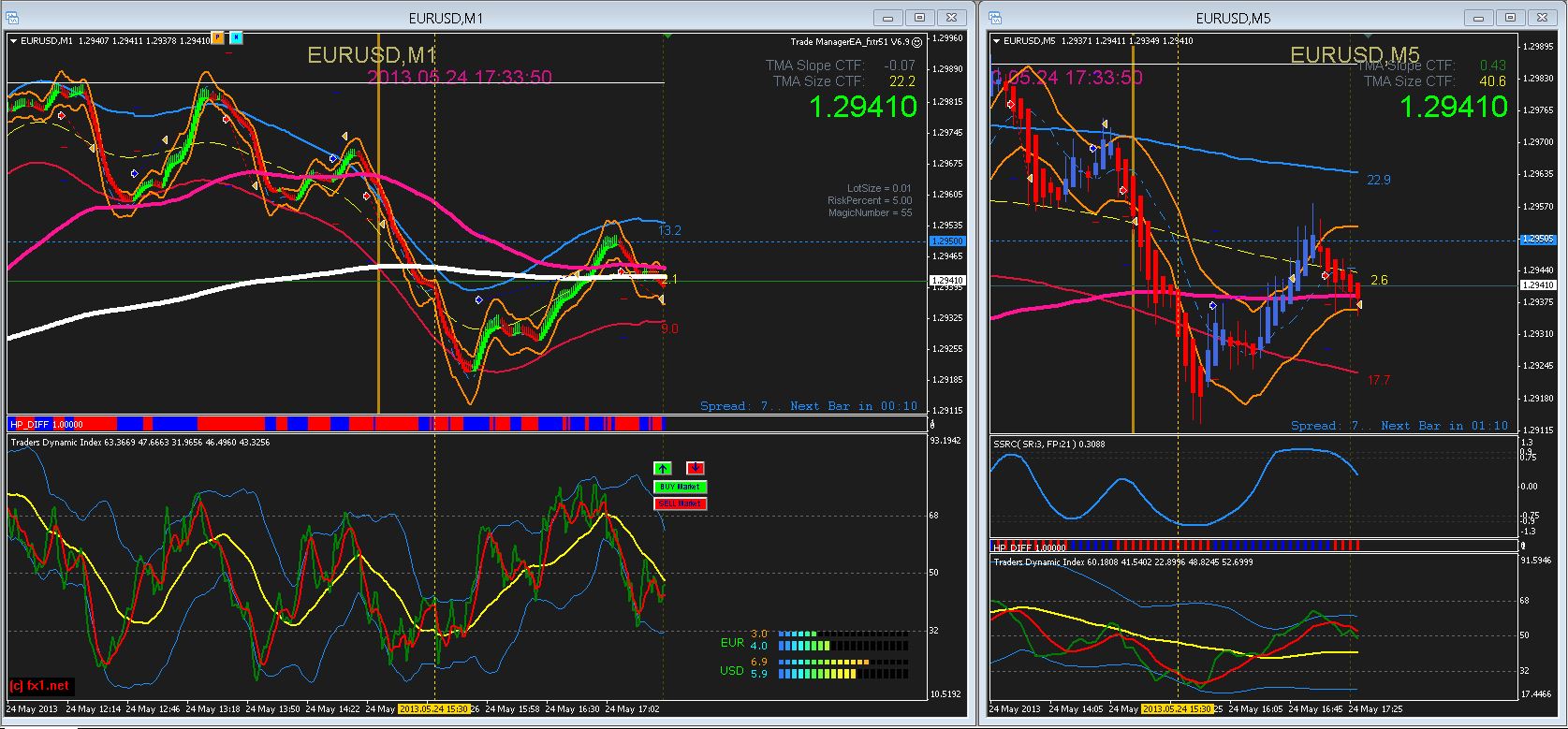1568x729 pixels.
Task: Select the blue arrow marker near M1 chart low
Action: 478,300
